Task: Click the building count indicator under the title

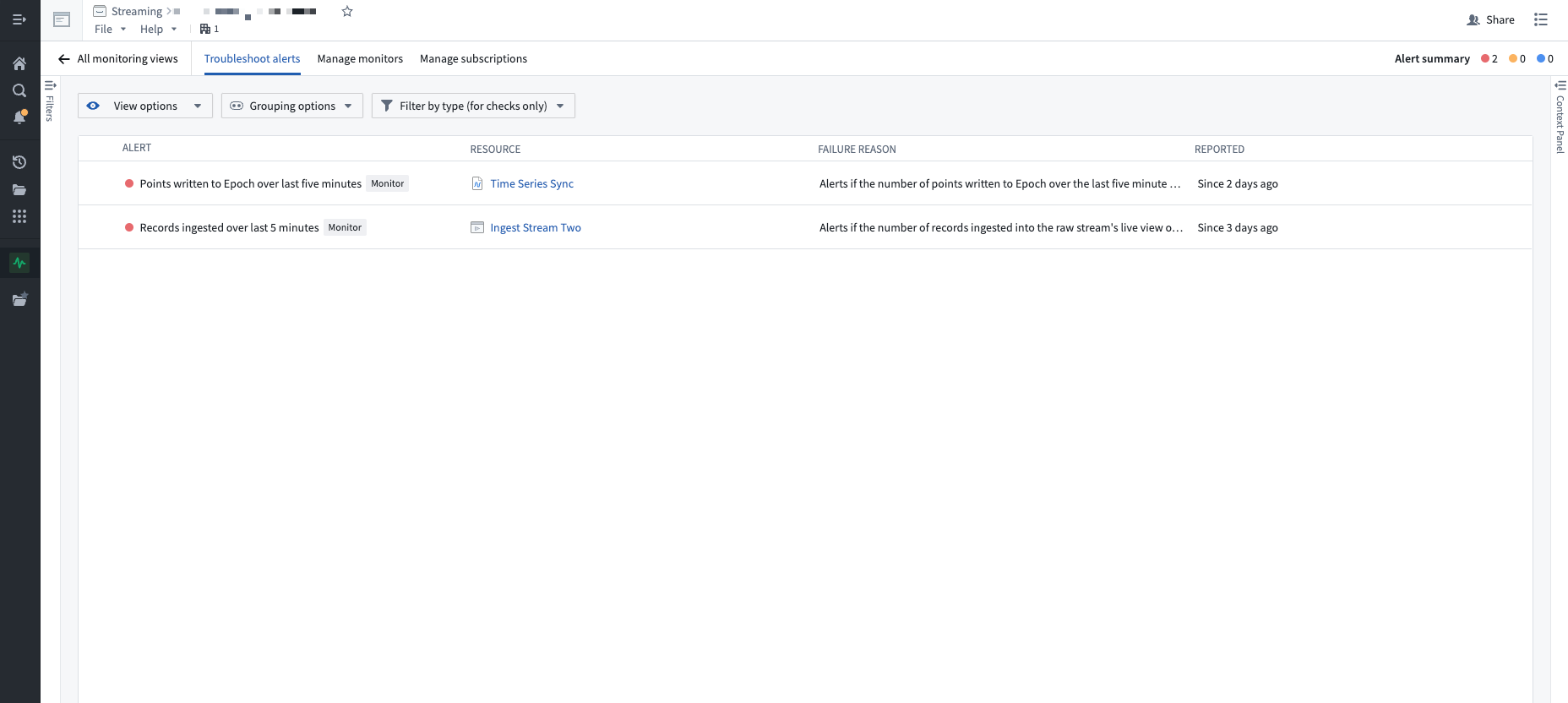Action: tap(210, 29)
